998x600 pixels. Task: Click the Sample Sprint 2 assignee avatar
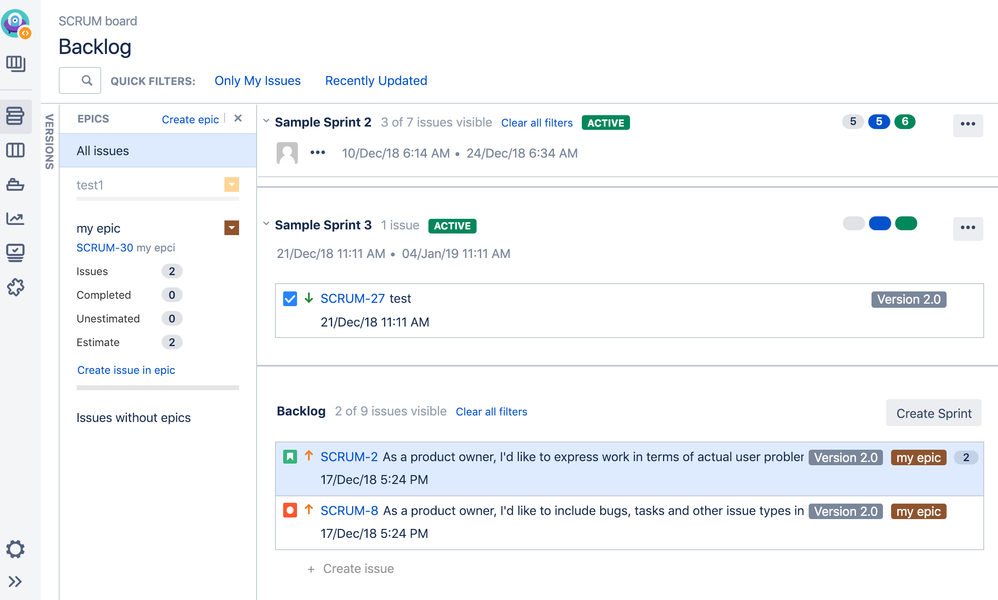tap(287, 153)
